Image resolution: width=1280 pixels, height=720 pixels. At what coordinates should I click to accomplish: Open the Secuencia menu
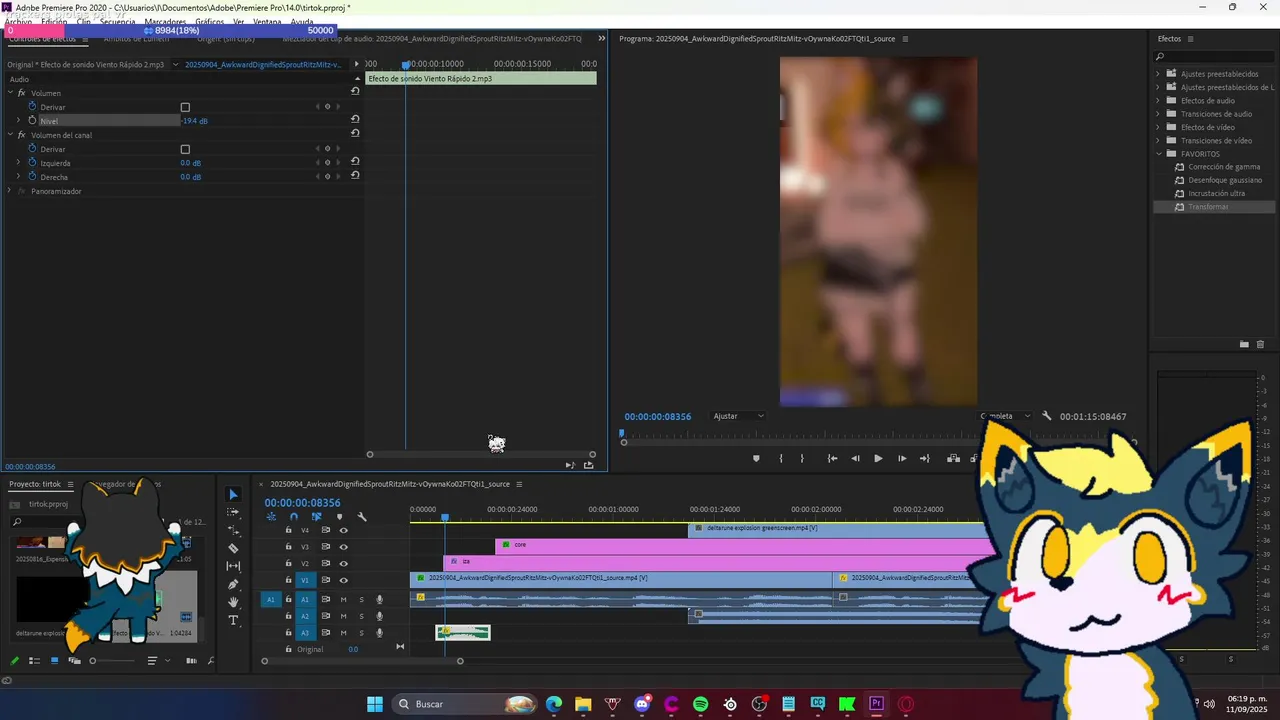point(117,22)
